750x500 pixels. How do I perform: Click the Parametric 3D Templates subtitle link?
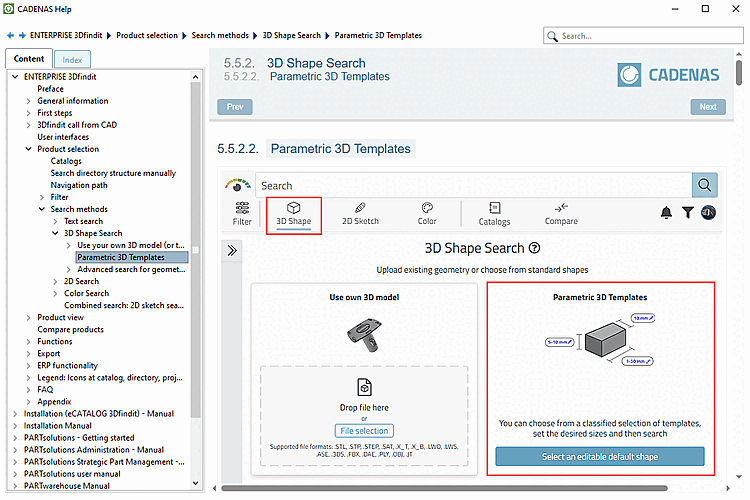pyautogui.click(x=330, y=77)
